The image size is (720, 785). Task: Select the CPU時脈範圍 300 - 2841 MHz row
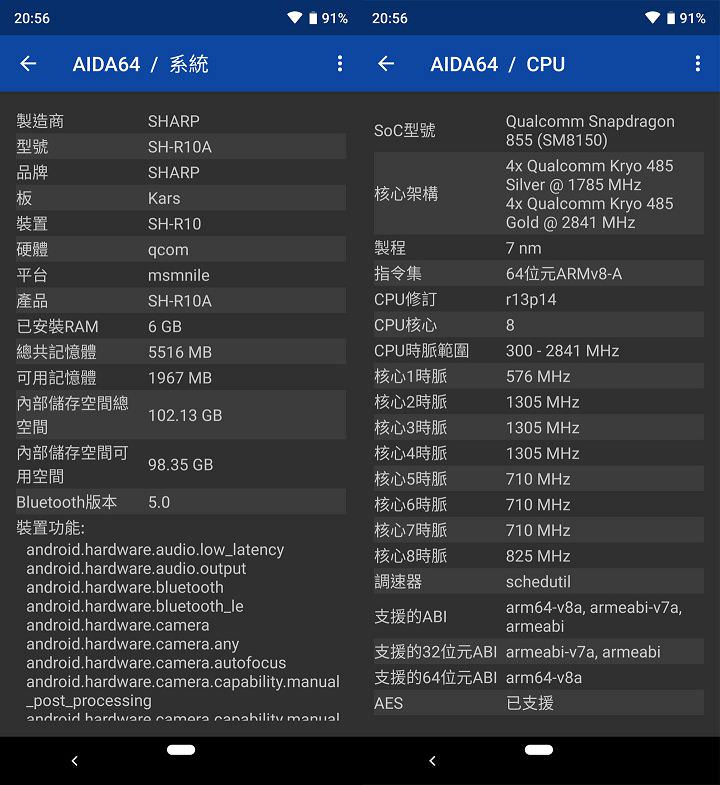pyautogui.click(x=539, y=350)
